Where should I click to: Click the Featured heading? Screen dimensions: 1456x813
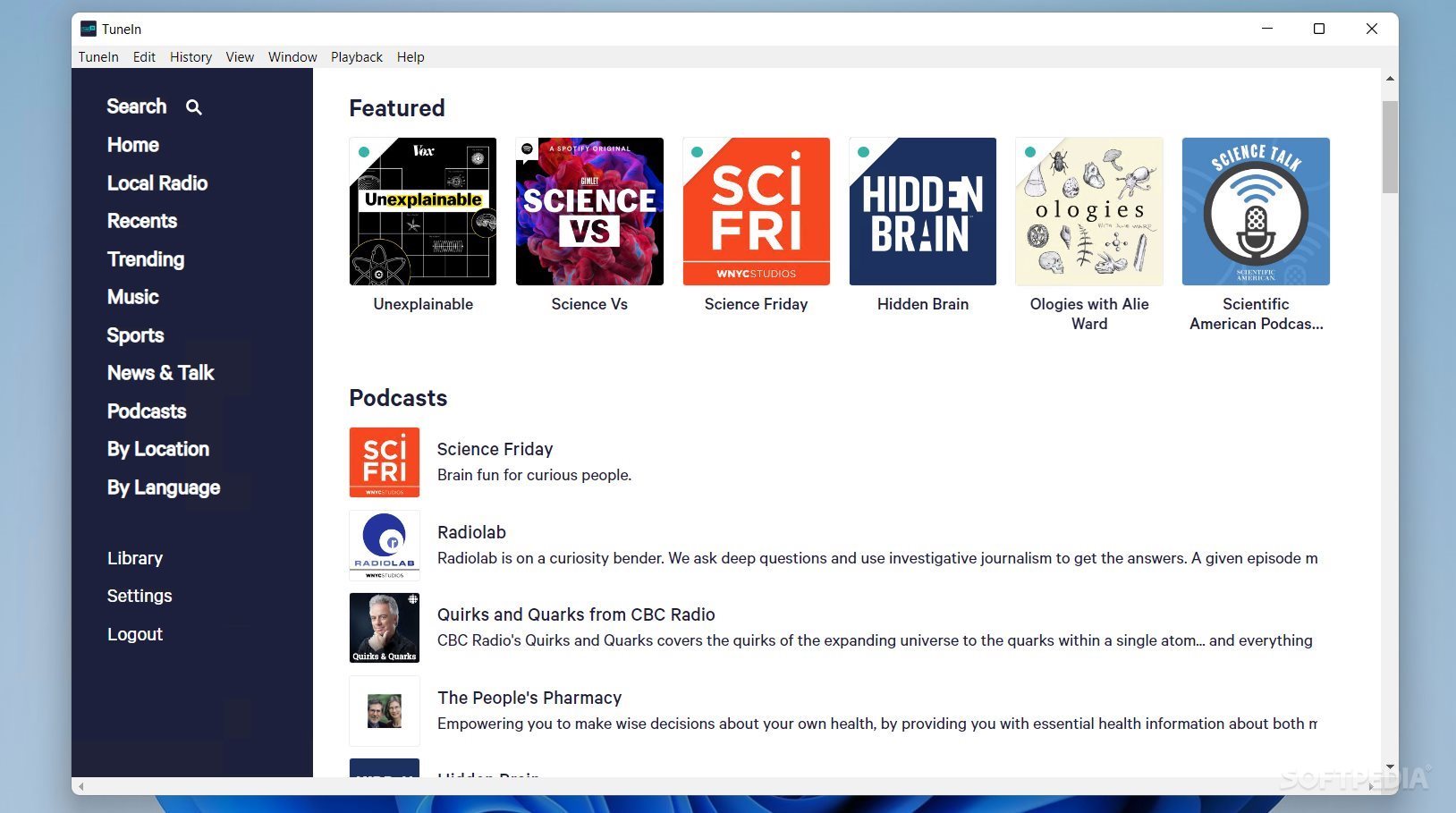pos(397,108)
